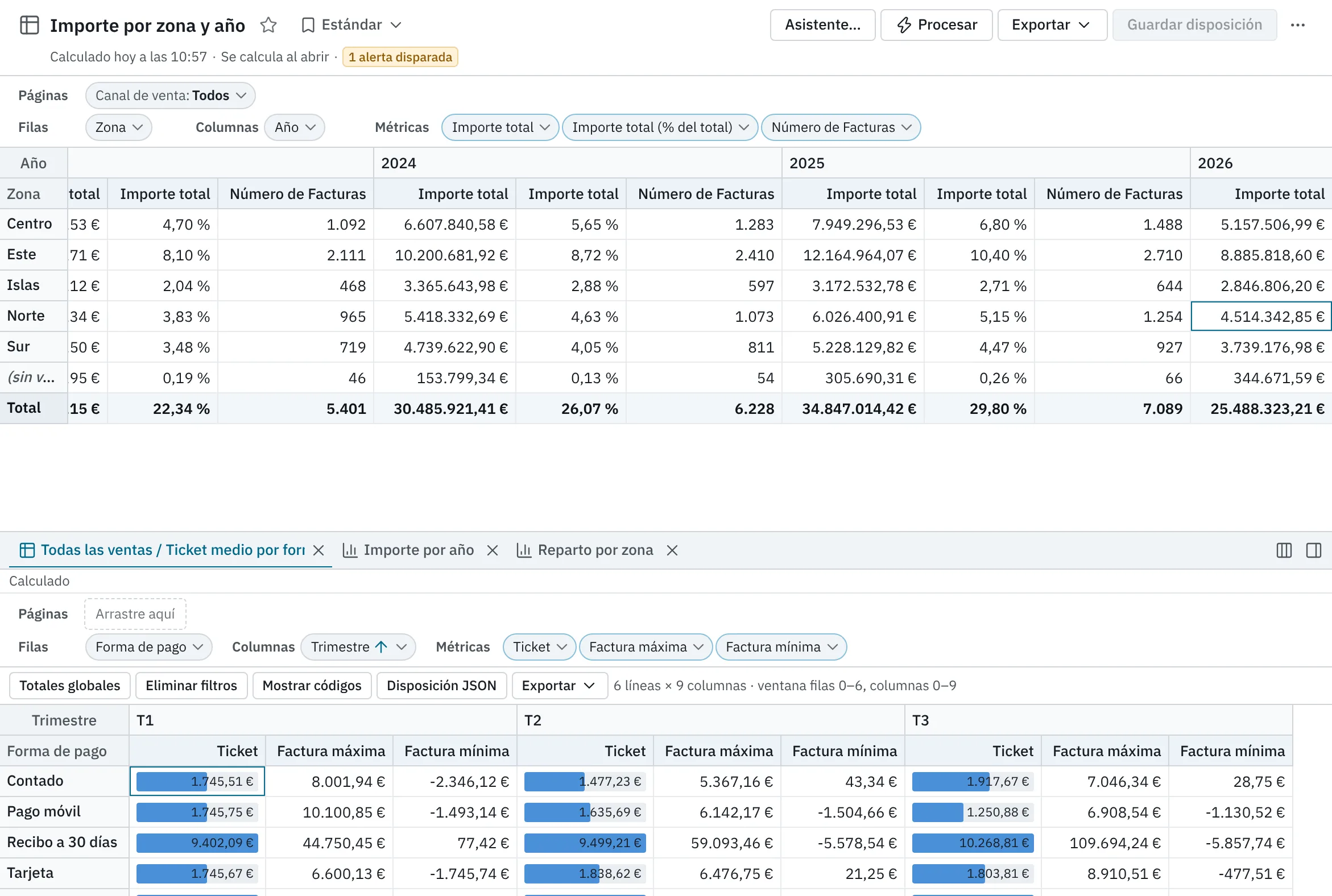Close the Importe por año tab
1332x896 pixels.
click(492, 550)
